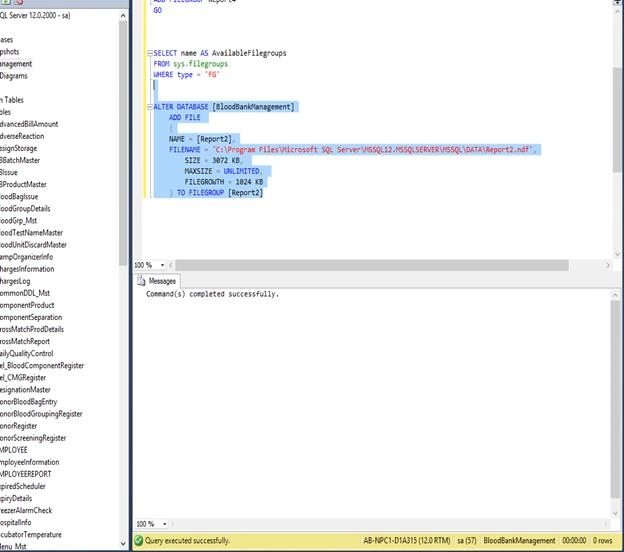Select the Del_CMGRegister table
The width and height of the screenshot is (624, 552).
[23, 378]
